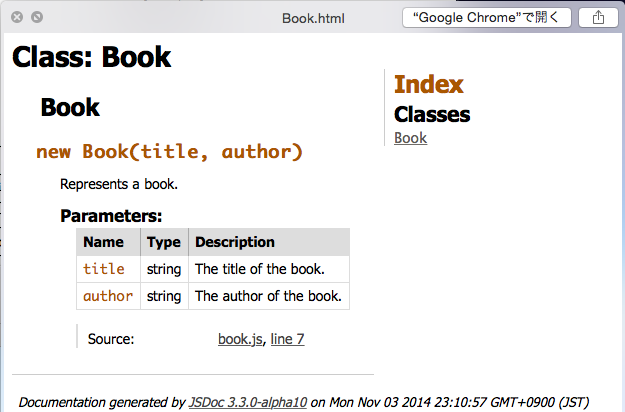625x412 pixels.
Task: Follow the book.js source link
Action: pos(240,339)
